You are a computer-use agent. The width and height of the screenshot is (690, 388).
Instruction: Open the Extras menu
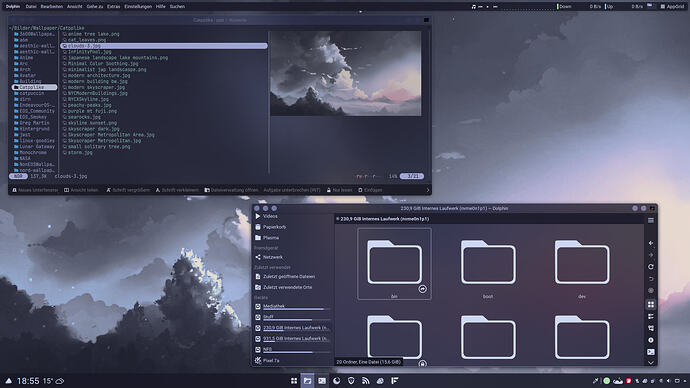pos(114,7)
